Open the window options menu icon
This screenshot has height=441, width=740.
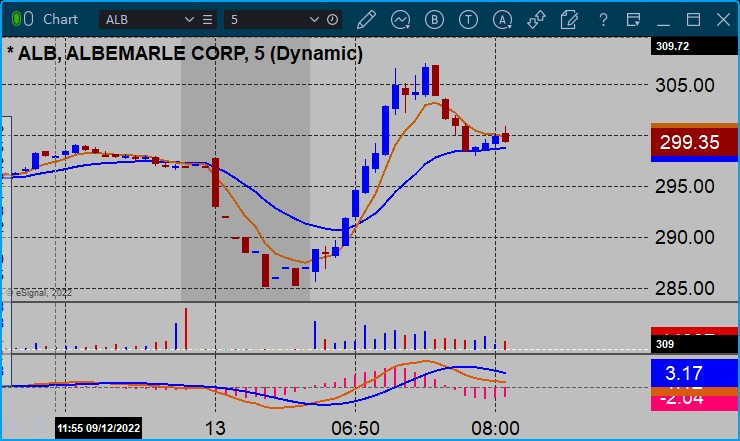(x=633, y=20)
